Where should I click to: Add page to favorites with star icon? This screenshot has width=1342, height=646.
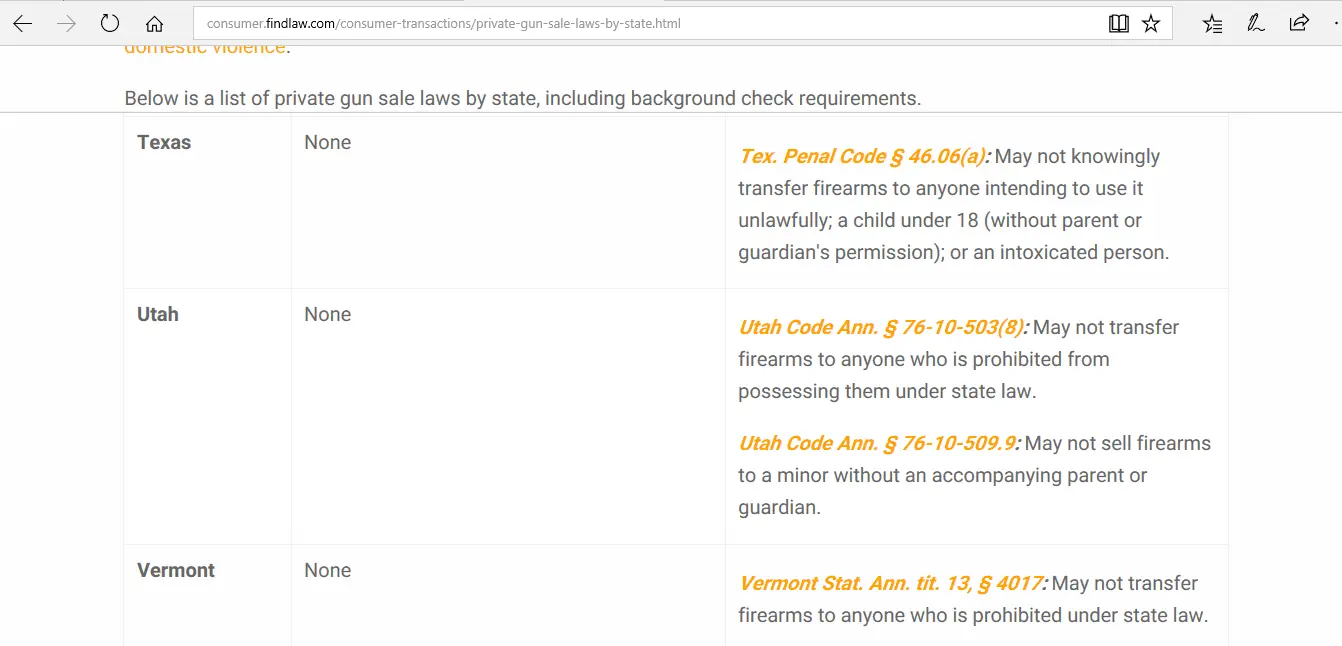1151,23
